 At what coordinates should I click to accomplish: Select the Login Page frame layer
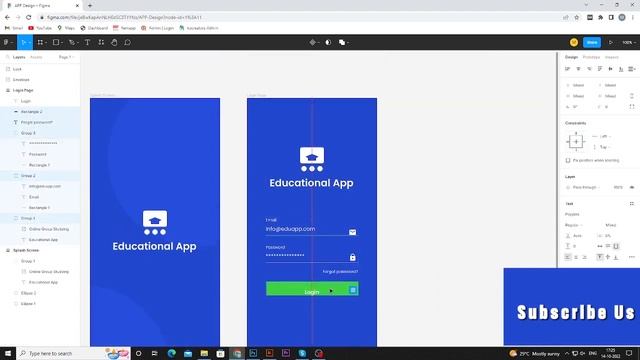pos(23,90)
